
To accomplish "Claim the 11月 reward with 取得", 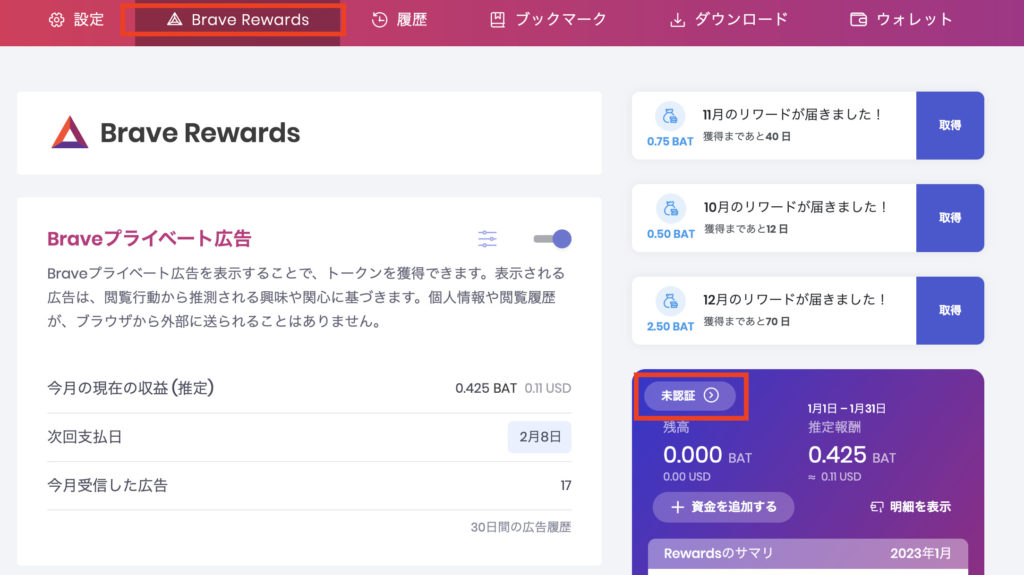I will (x=950, y=125).
